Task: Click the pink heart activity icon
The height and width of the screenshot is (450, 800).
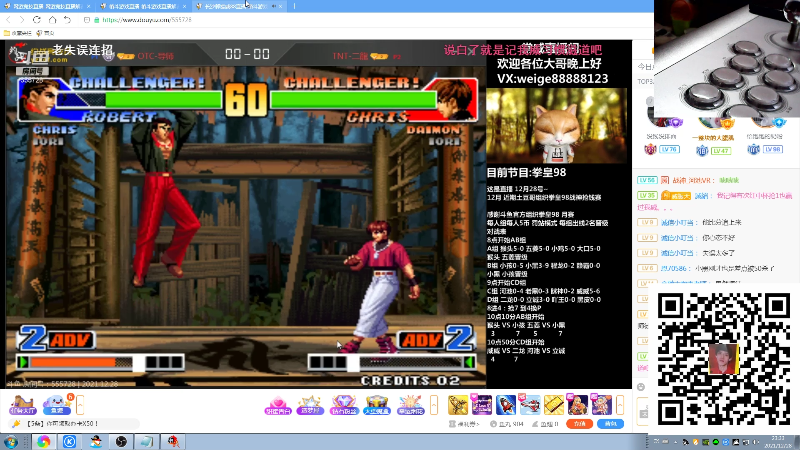Action: click(x=278, y=405)
